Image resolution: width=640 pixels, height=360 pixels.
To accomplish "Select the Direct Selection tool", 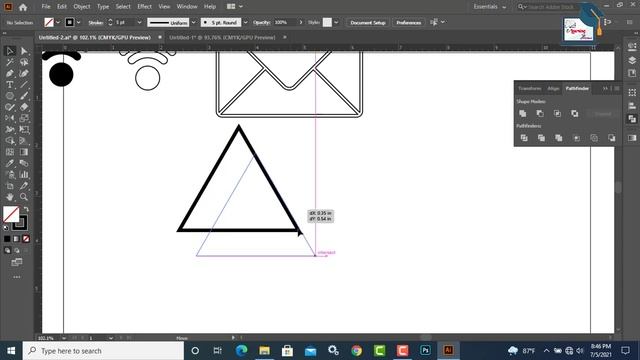I will tap(24, 51).
